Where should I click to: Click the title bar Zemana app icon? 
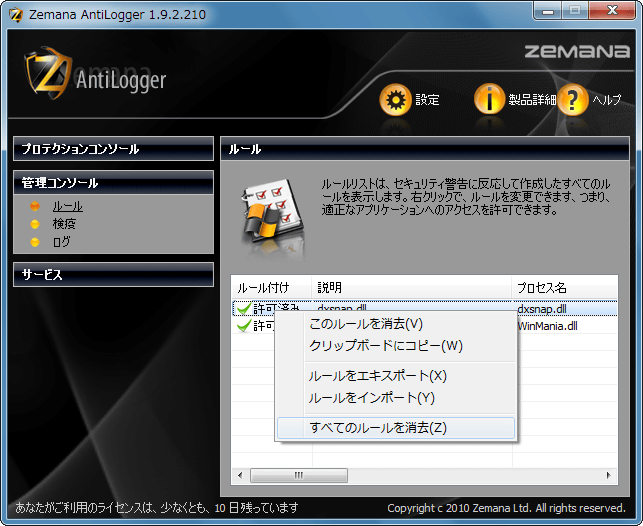pyautogui.click(x=16, y=15)
